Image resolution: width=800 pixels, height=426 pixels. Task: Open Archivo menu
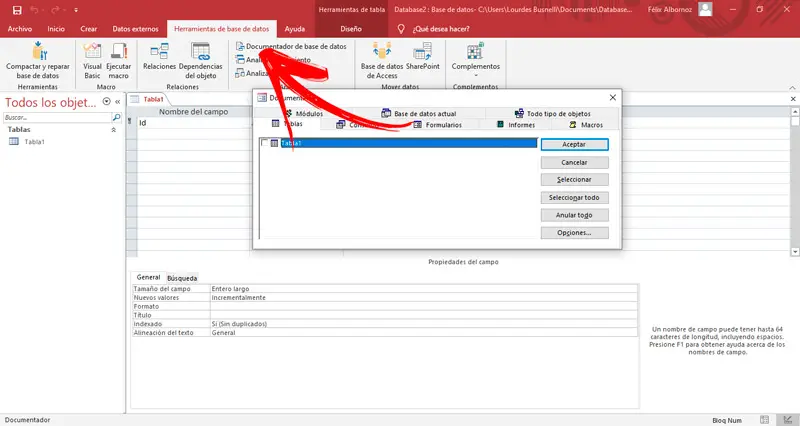pos(19,29)
